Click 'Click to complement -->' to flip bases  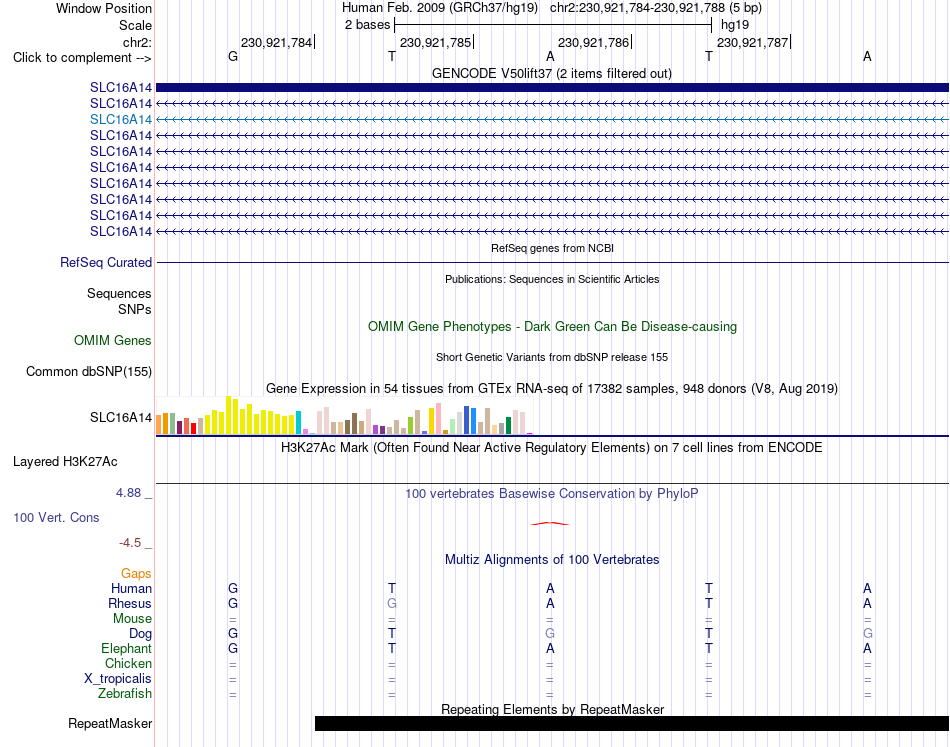[82, 58]
